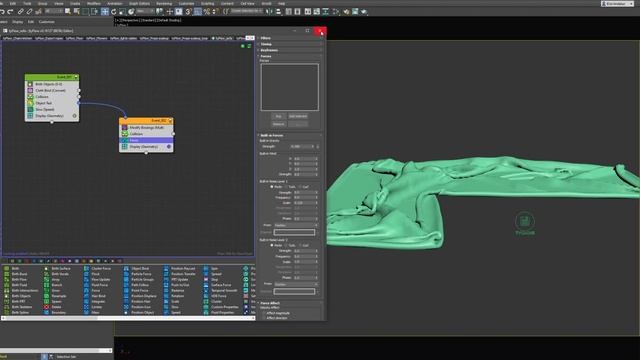Open Event_002 header dropdown arrow
The width and height of the screenshot is (640, 360).
click(170, 120)
